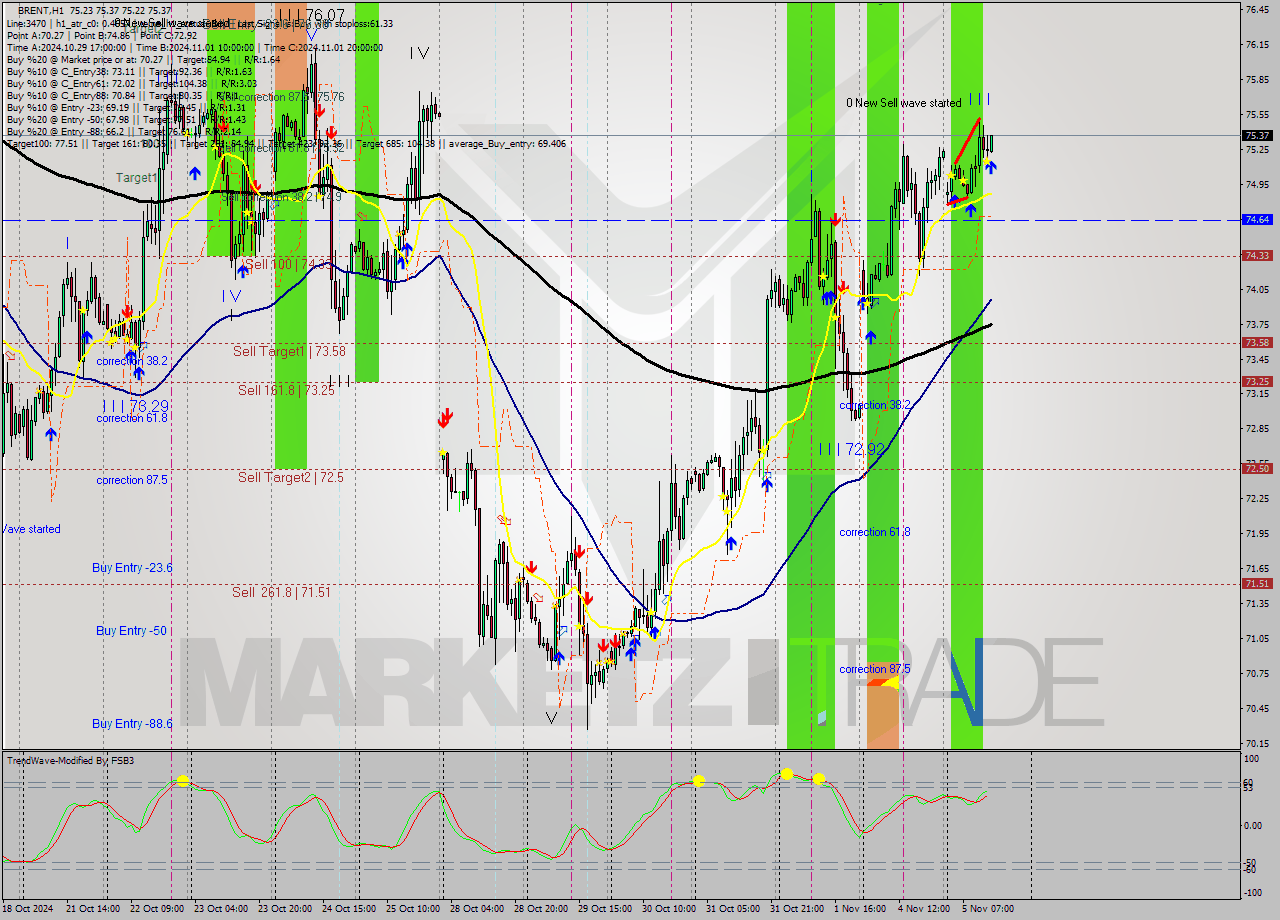1280x920 pixels.
Task: Click the 'V' wave label at chart bottom
Action: coord(551,717)
